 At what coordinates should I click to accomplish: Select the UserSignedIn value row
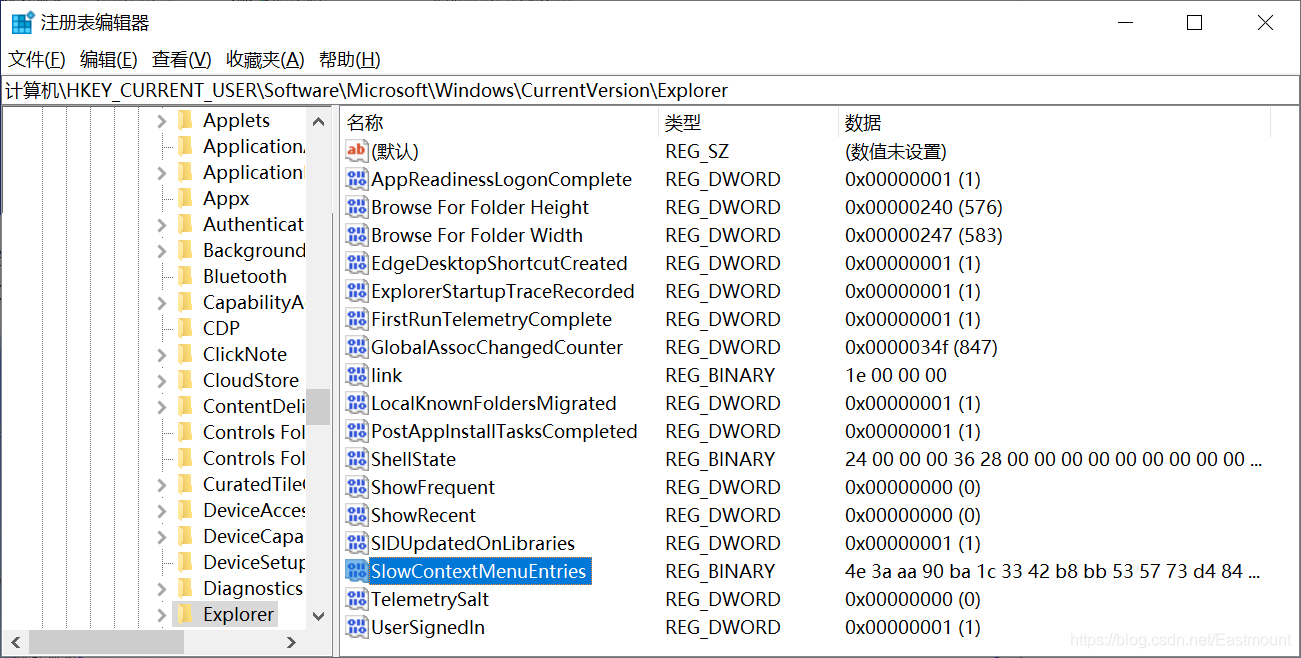[427, 627]
